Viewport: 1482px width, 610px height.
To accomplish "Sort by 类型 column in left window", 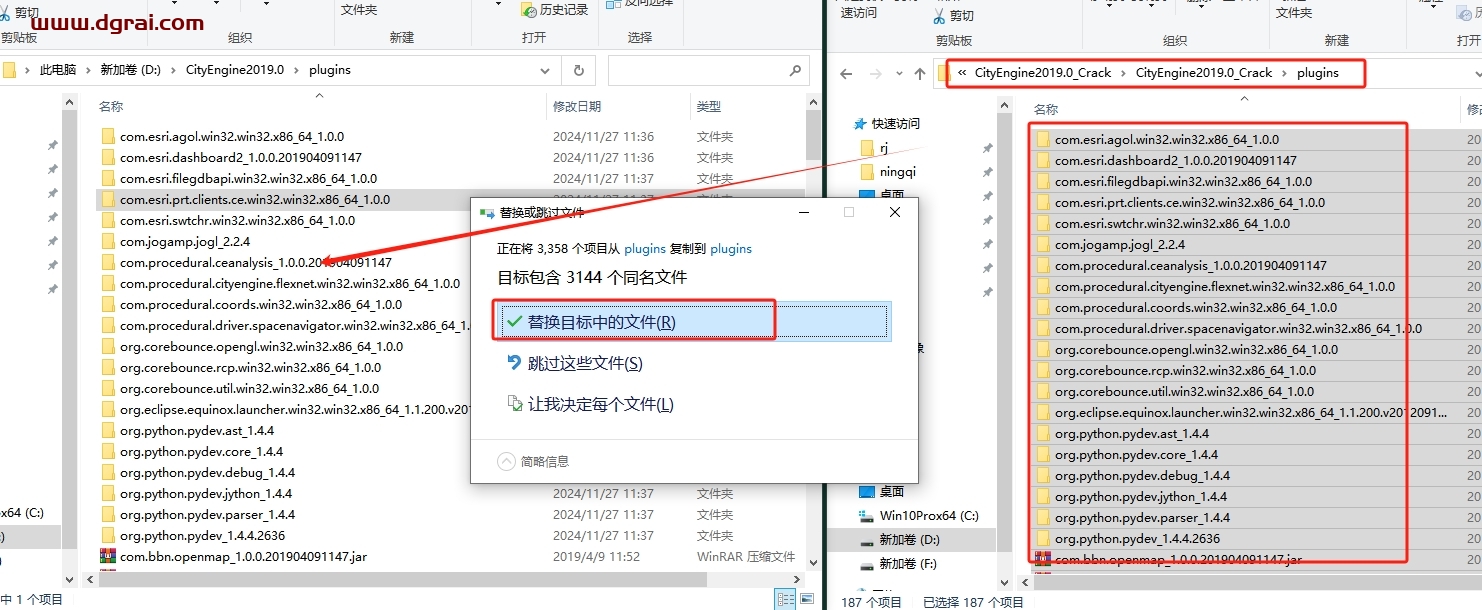I will coord(709,106).
